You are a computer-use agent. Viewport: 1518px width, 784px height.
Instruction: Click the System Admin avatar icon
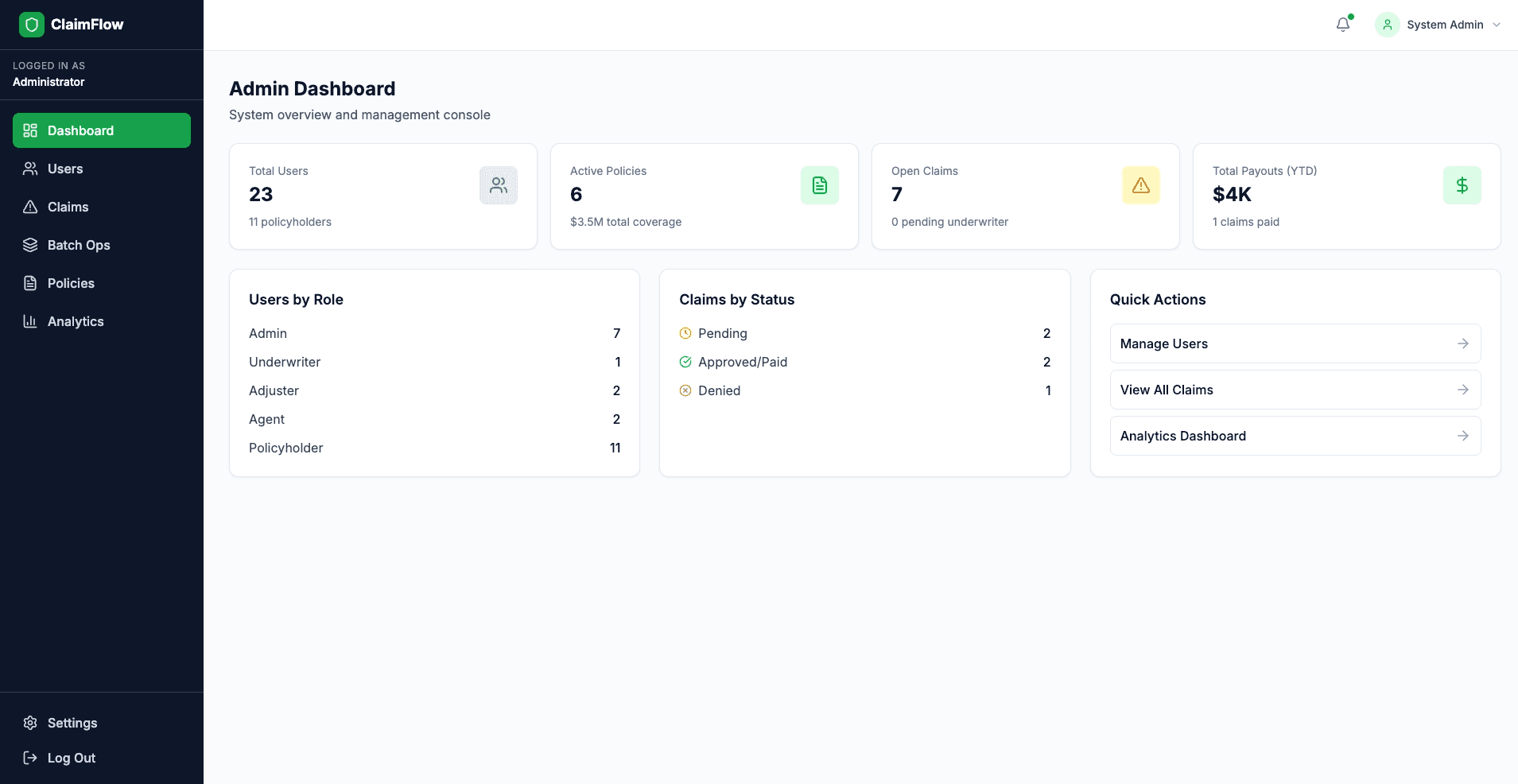pos(1388,25)
